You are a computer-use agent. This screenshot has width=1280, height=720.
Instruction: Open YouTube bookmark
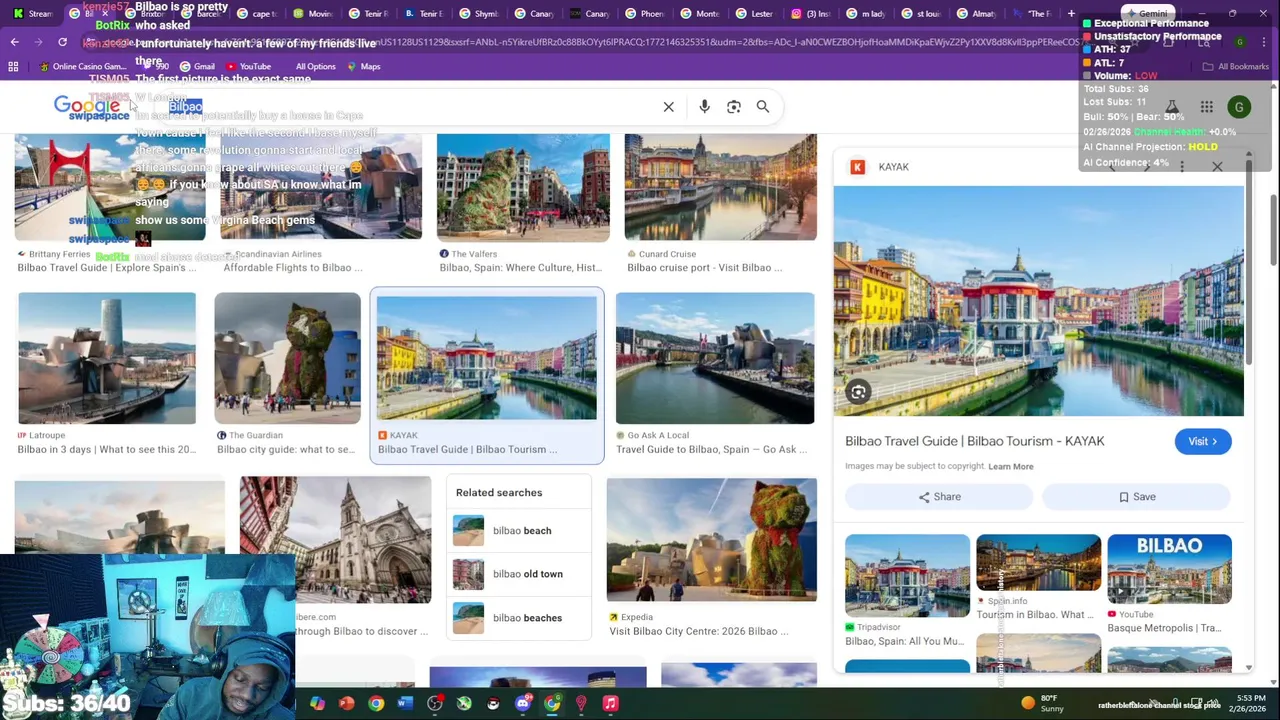point(247,66)
